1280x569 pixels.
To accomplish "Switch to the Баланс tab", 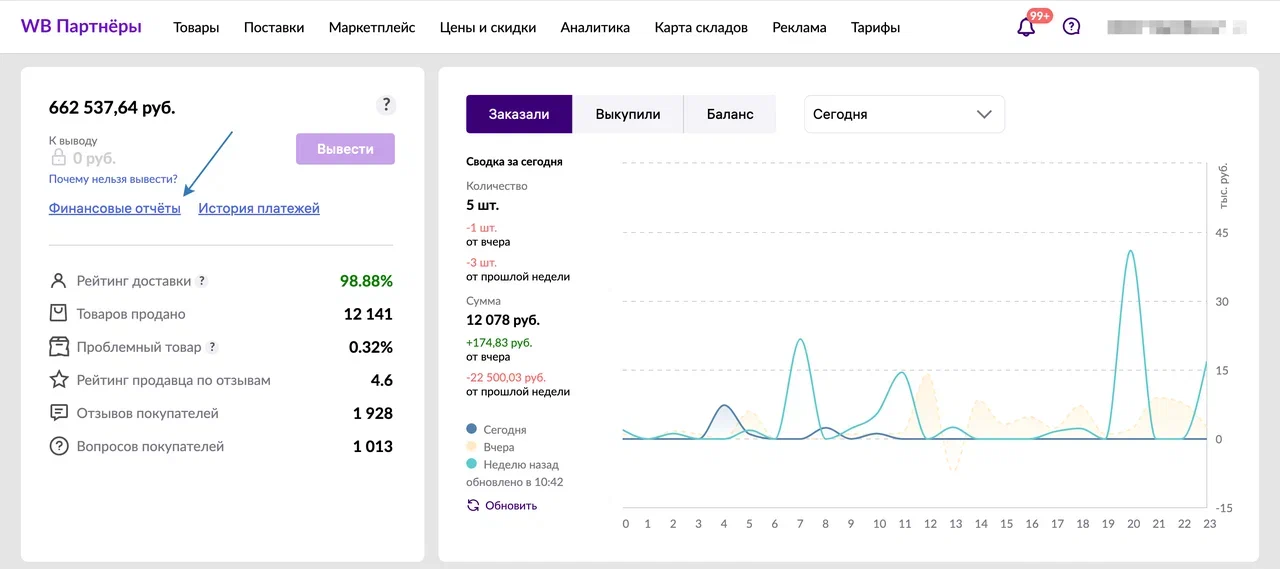I will [x=730, y=114].
